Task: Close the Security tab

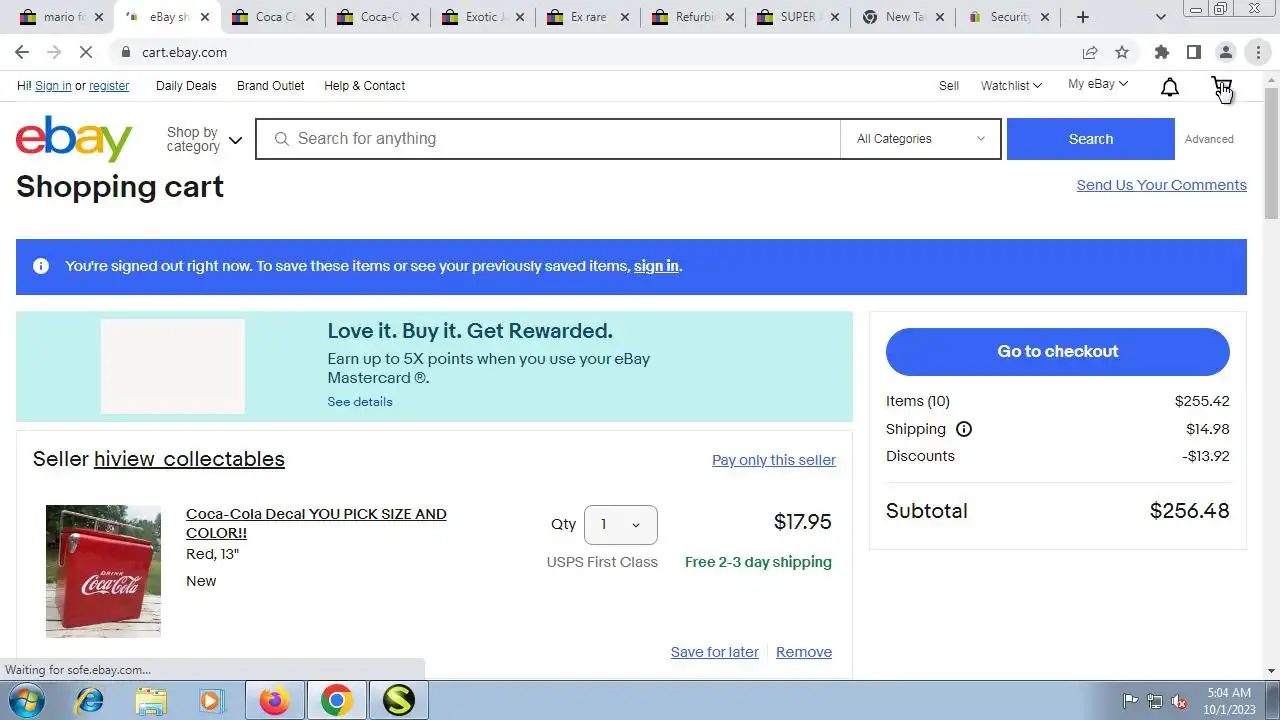Action: 1045,17
